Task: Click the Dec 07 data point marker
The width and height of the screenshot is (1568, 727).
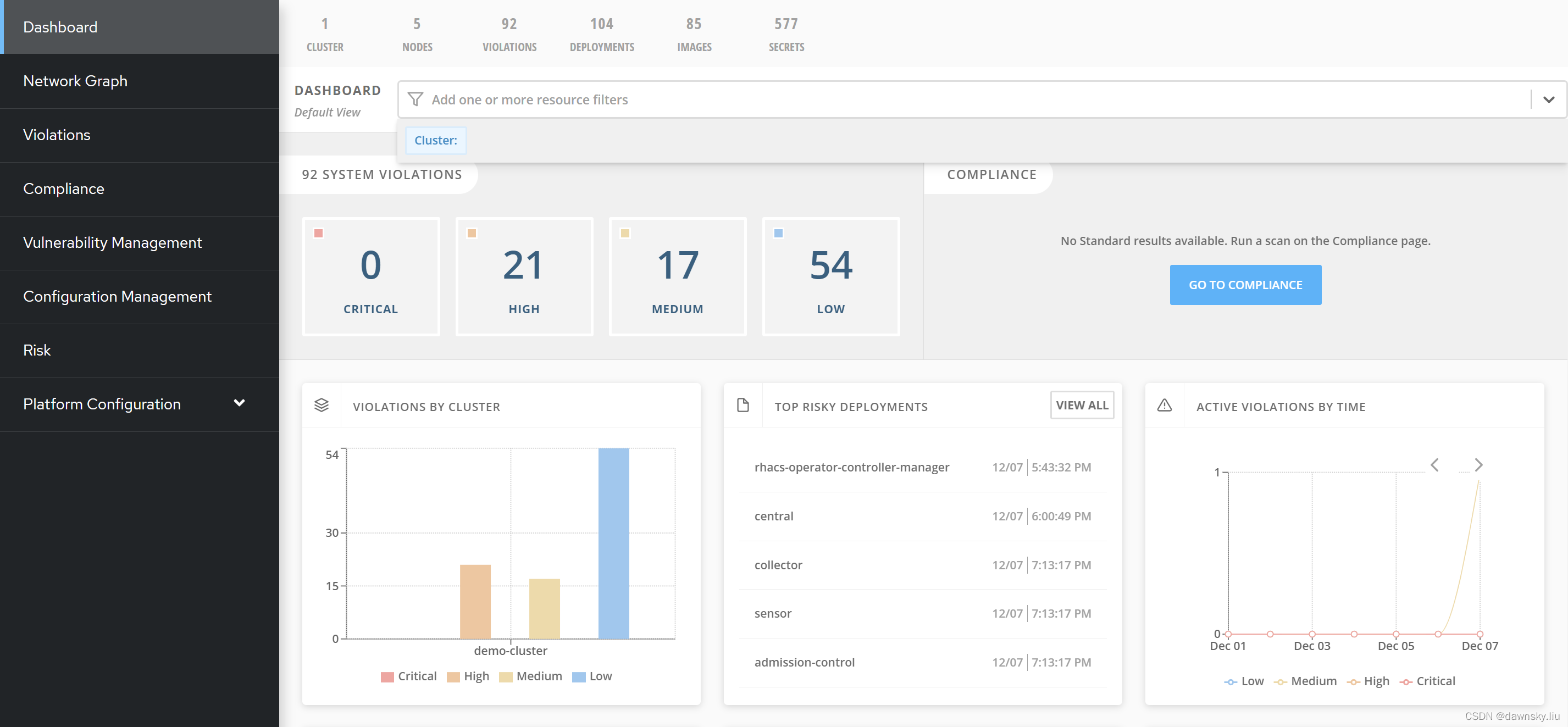Action: 1480,634
